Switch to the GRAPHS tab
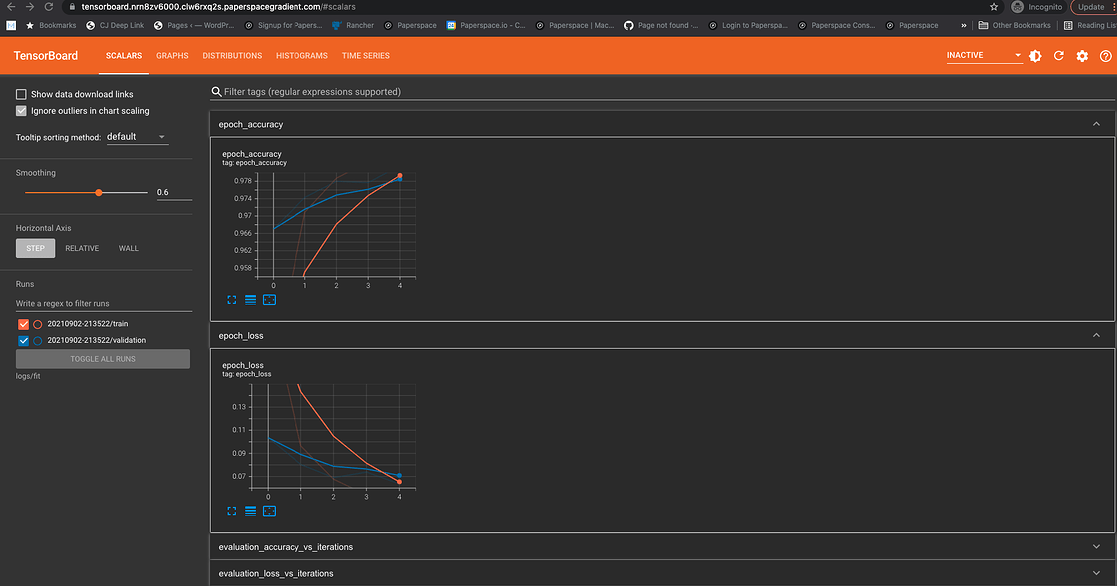Image resolution: width=1117 pixels, height=586 pixels. point(172,56)
